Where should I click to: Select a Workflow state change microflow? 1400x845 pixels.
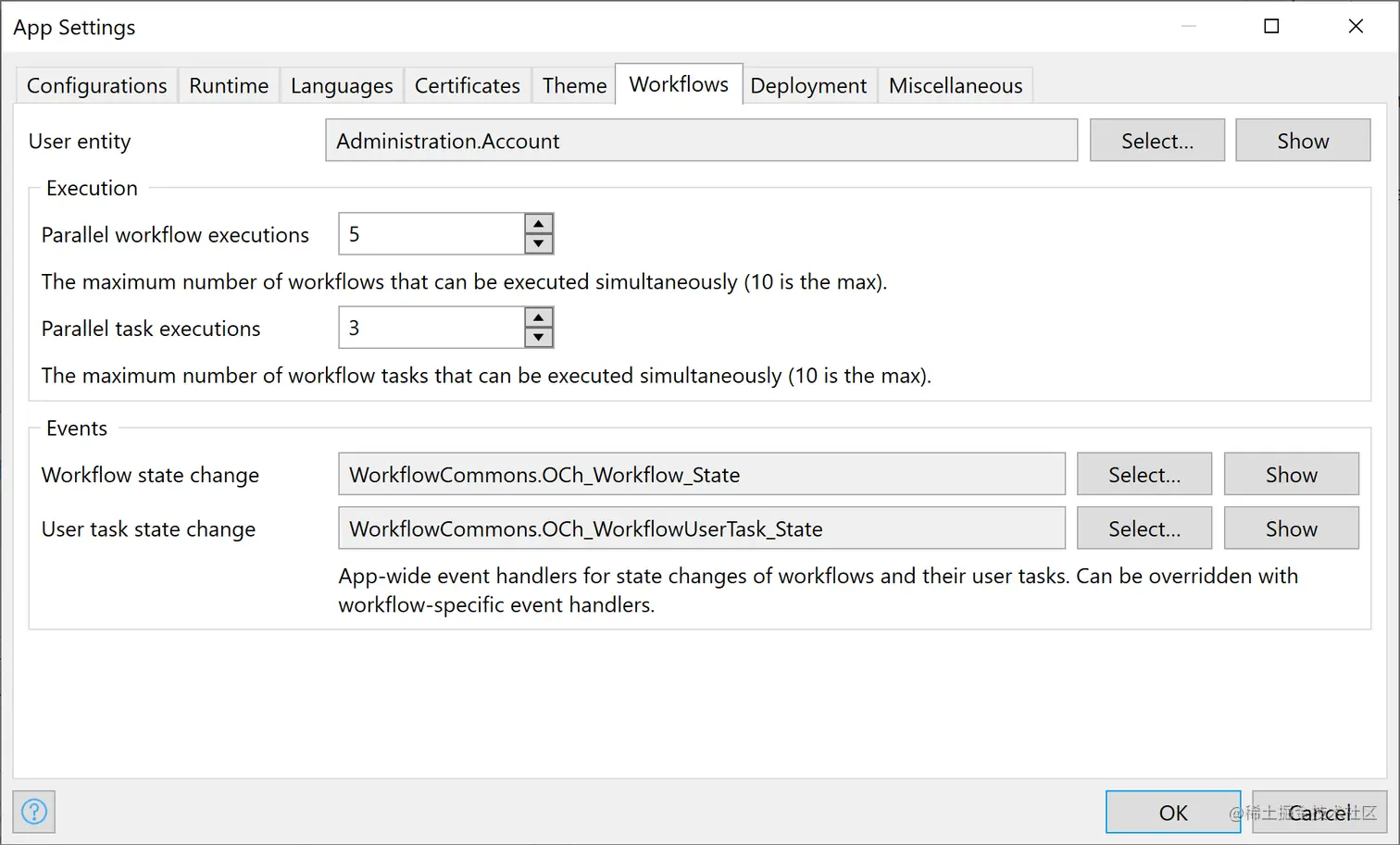[x=1144, y=475]
